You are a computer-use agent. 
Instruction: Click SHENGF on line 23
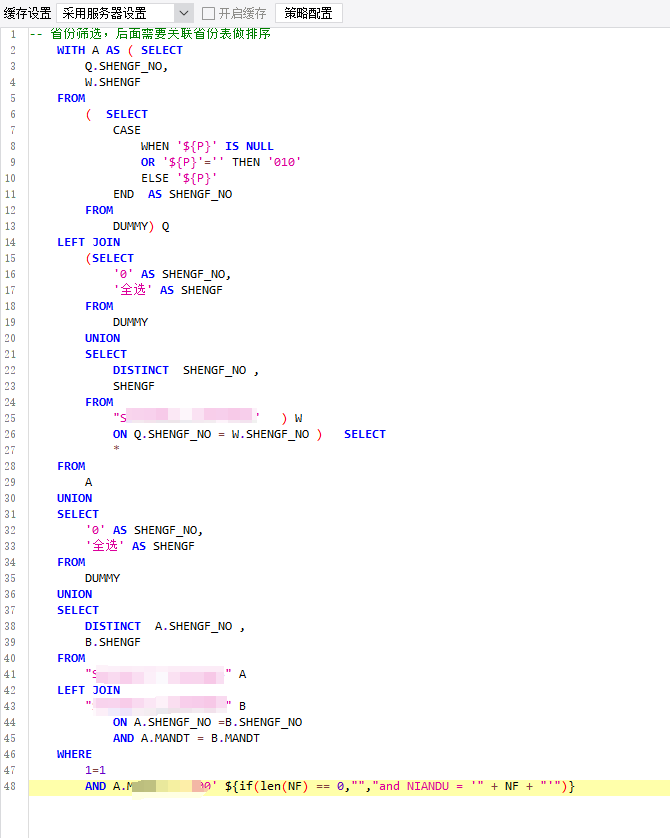[134, 386]
